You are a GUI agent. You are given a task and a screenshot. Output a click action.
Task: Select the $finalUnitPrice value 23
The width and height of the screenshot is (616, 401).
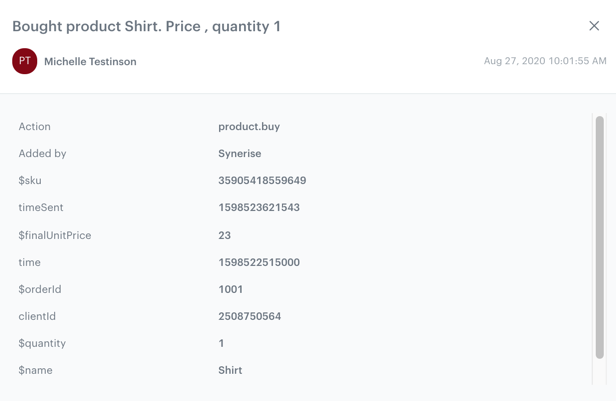click(225, 236)
